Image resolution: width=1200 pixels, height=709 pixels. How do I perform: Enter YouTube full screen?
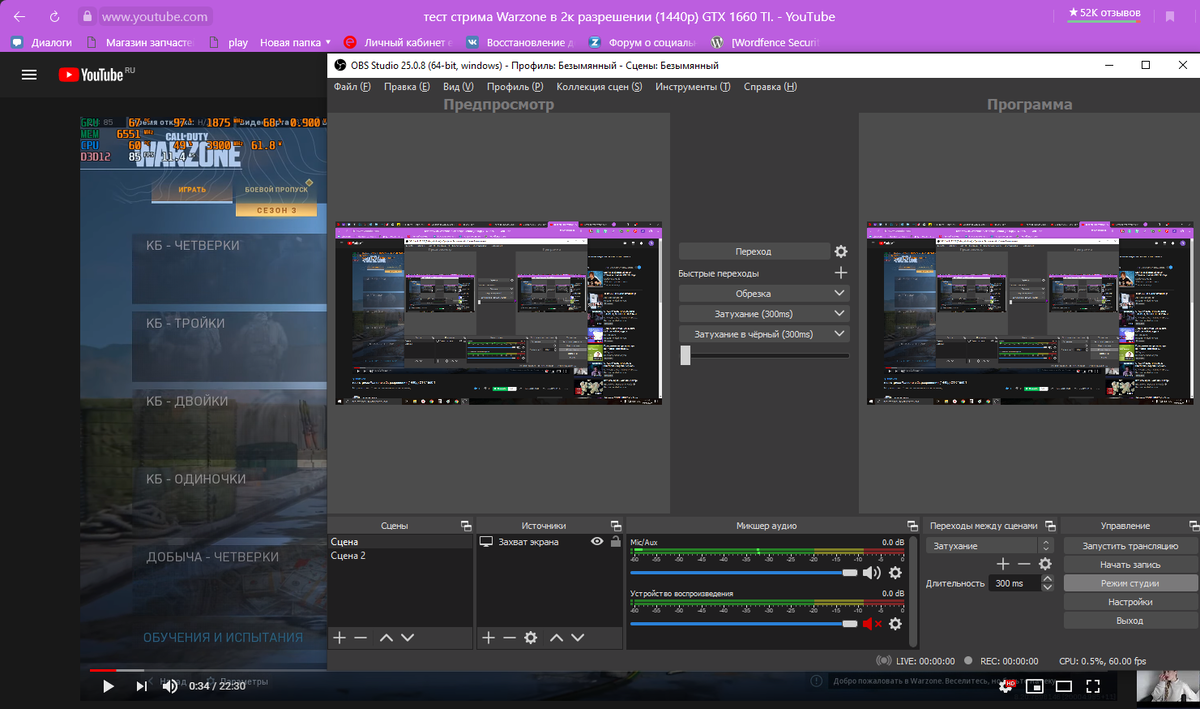1093,686
